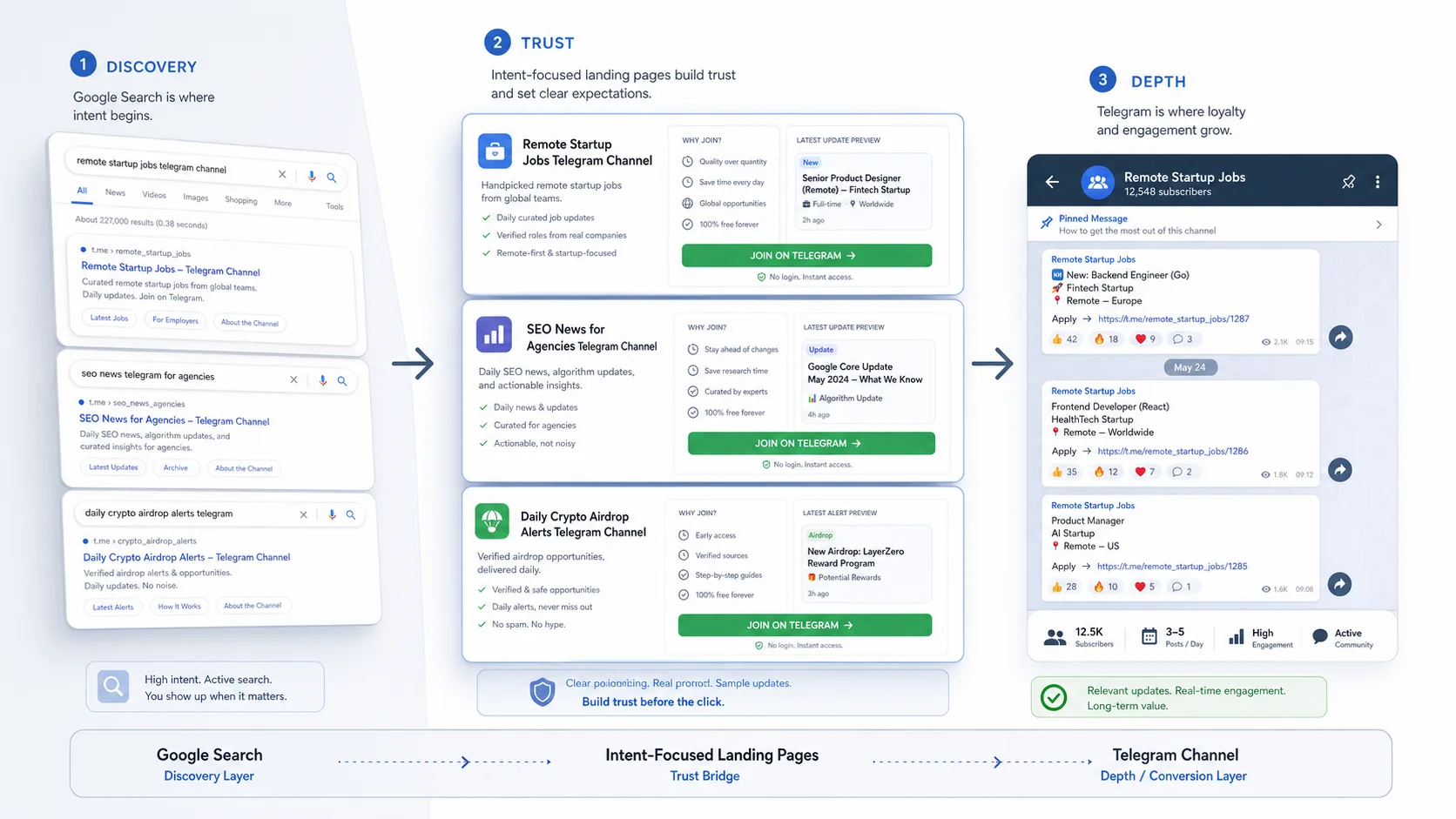Image resolution: width=1456 pixels, height=819 pixels.
Task: Clear the 'remote startup jobs telegram channel' search
Action: click(x=282, y=174)
